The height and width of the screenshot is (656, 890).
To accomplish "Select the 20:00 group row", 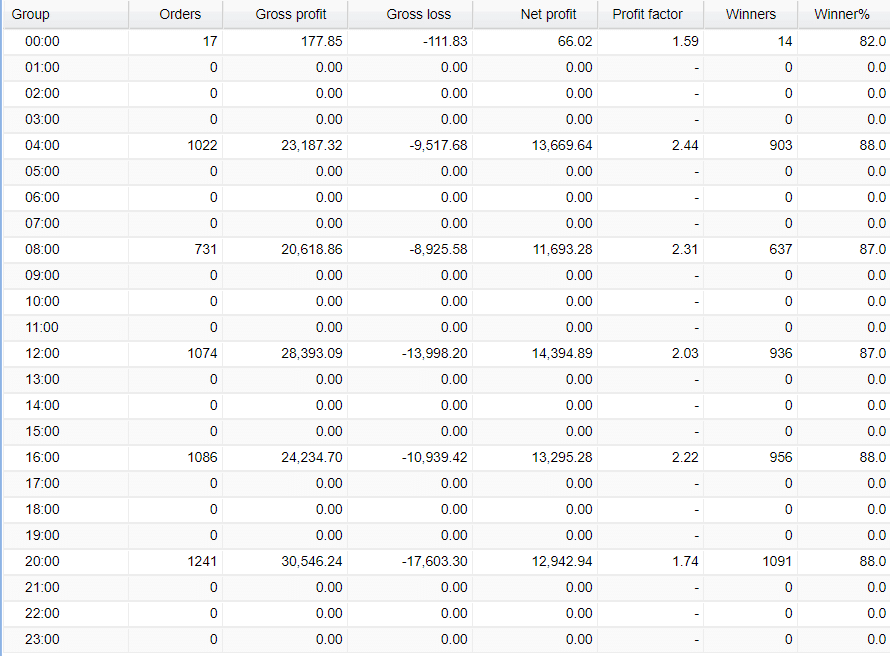I will pos(44,561).
